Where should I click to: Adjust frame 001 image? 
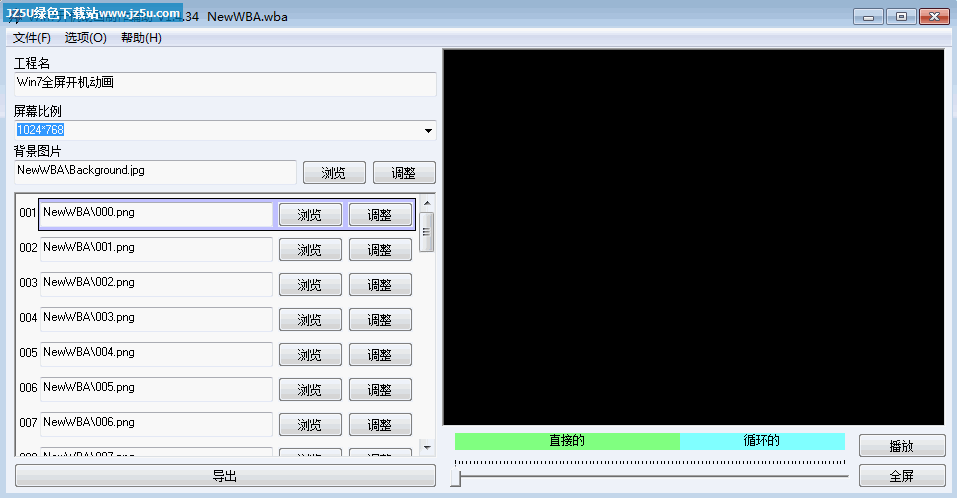tap(380, 215)
